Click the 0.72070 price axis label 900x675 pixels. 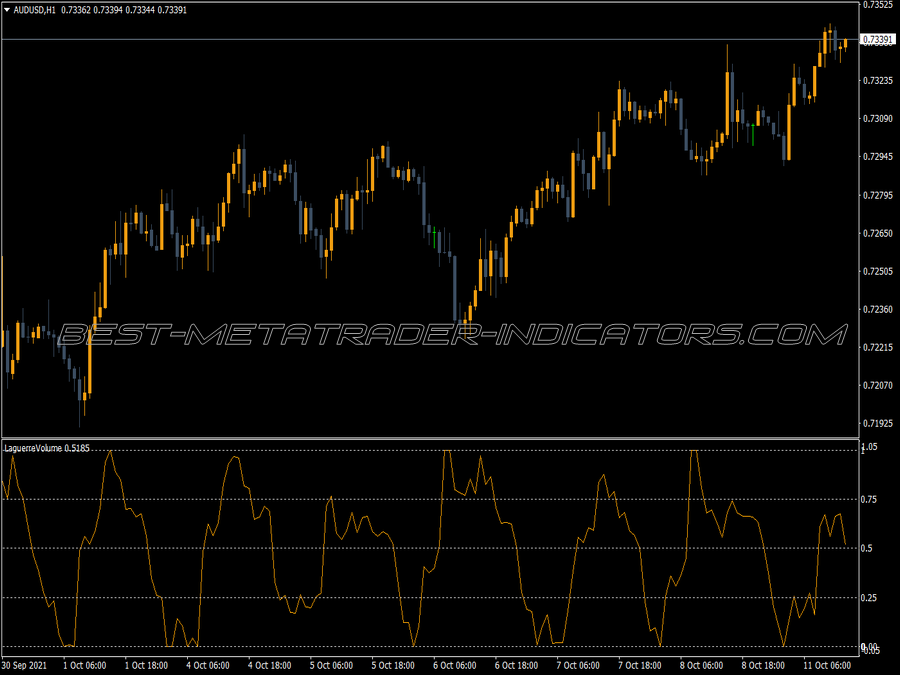(x=878, y=385)
